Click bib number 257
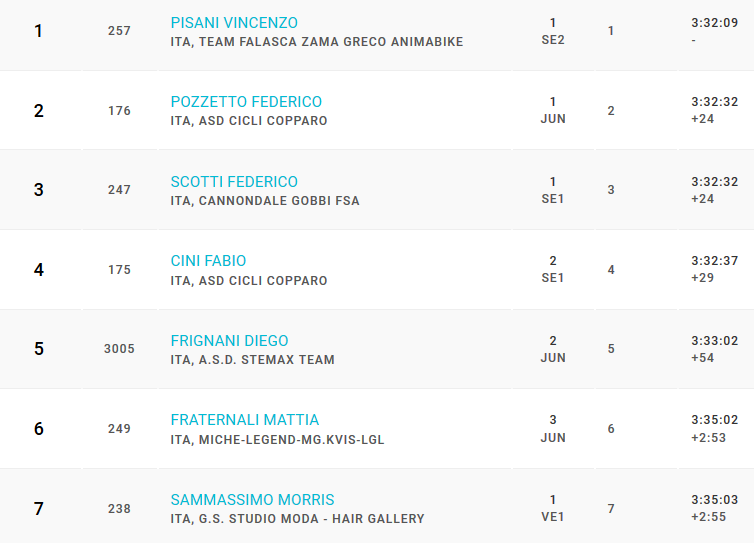The width and height of the screenshot is (754, 543). 119,31
